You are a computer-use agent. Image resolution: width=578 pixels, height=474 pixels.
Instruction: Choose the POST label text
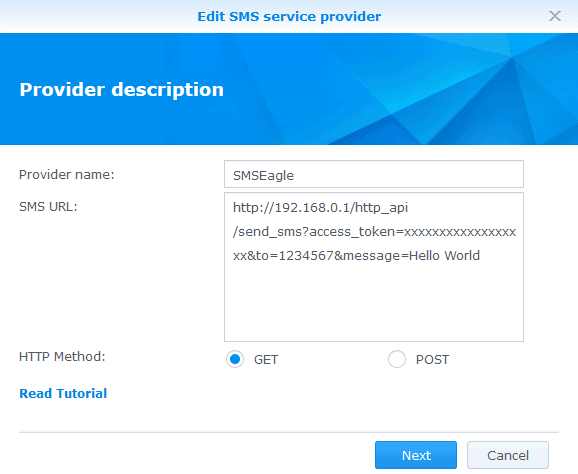point(432,360)
